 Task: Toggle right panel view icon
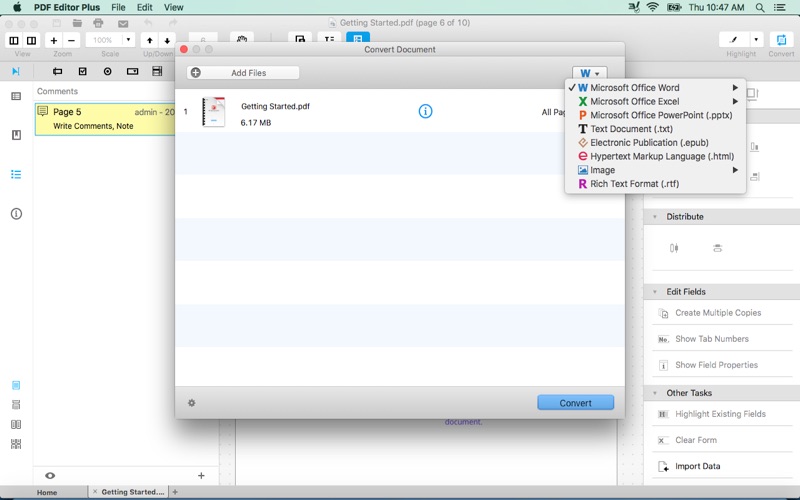[x=32, y=40]
